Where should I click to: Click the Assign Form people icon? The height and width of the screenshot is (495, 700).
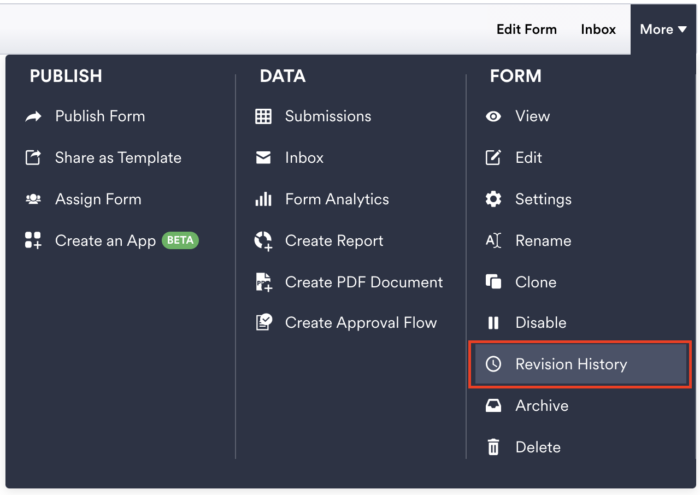tap(34, 200)
